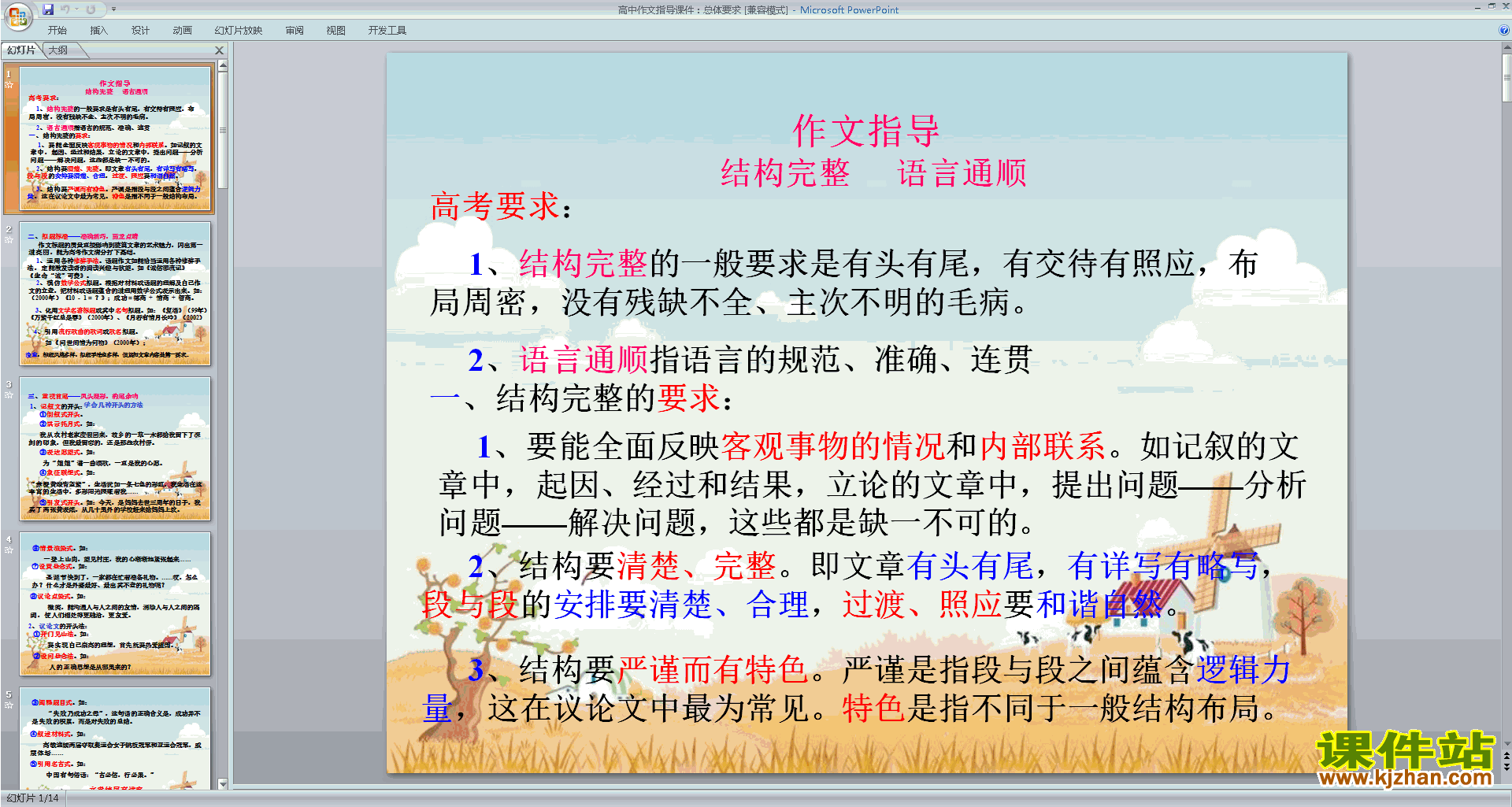Click the heading 高考要求
This screenshot has height=807, width=1512.
[x=502, y=206]
